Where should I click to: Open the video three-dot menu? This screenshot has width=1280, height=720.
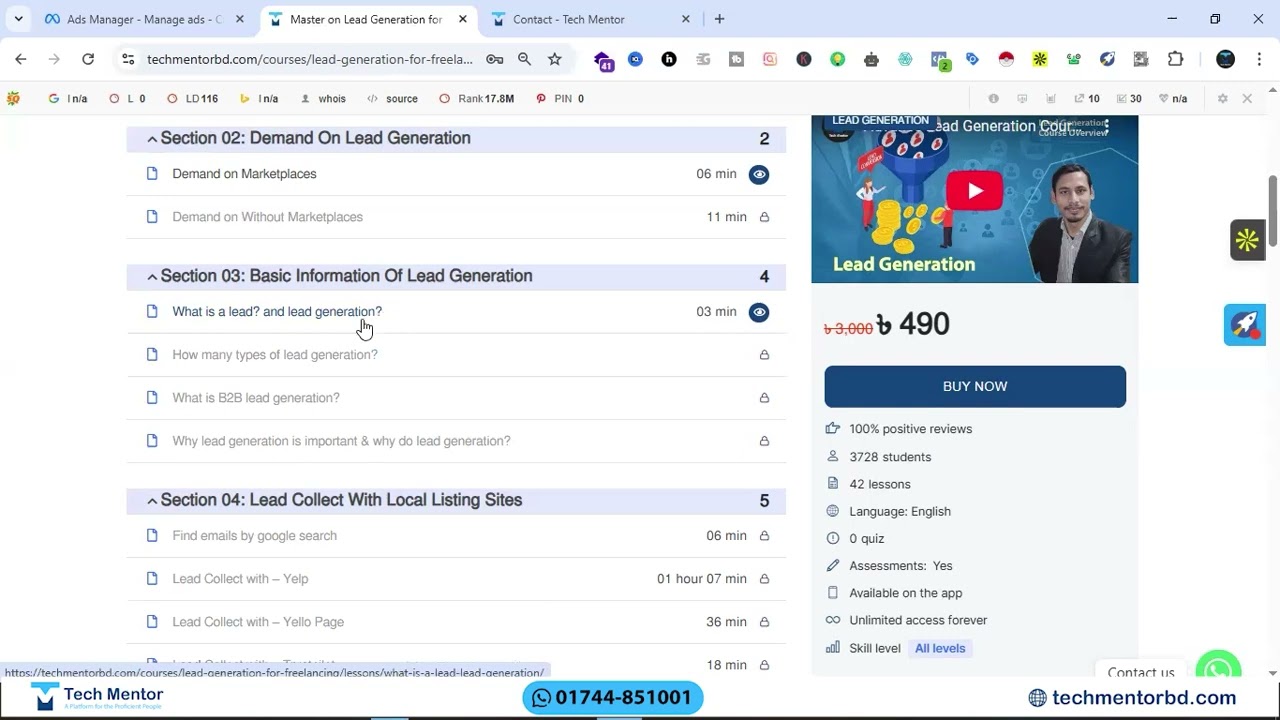tap(1106, 127)
